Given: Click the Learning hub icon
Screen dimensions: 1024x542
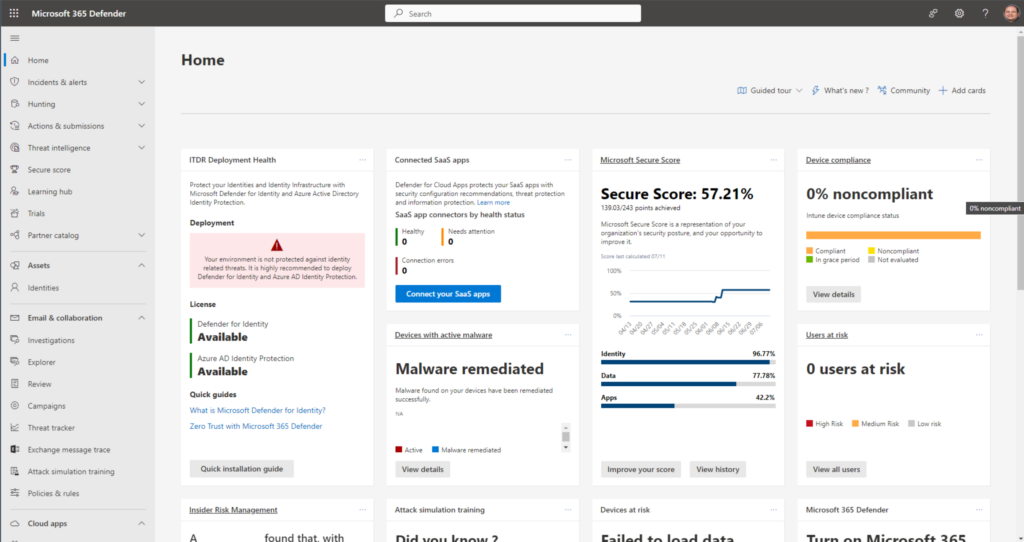Looking at the screenshot, I should (x=14, y=191).
